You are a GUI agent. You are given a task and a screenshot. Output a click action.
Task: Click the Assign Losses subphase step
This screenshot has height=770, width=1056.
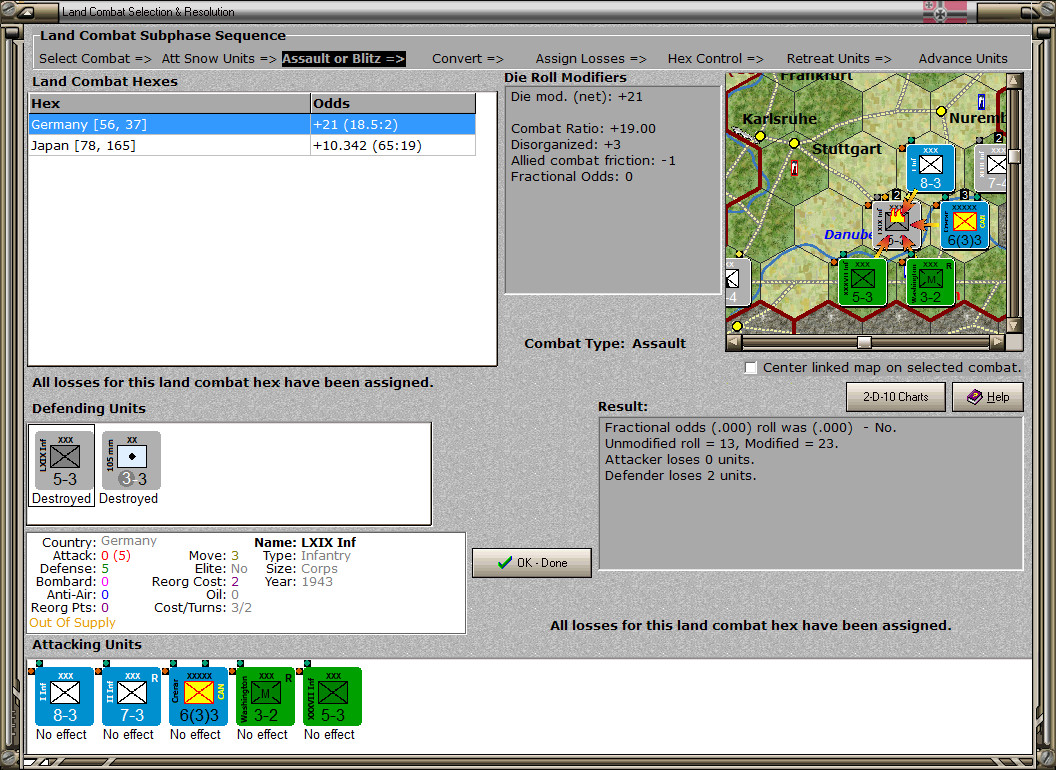tap(591, 59)
